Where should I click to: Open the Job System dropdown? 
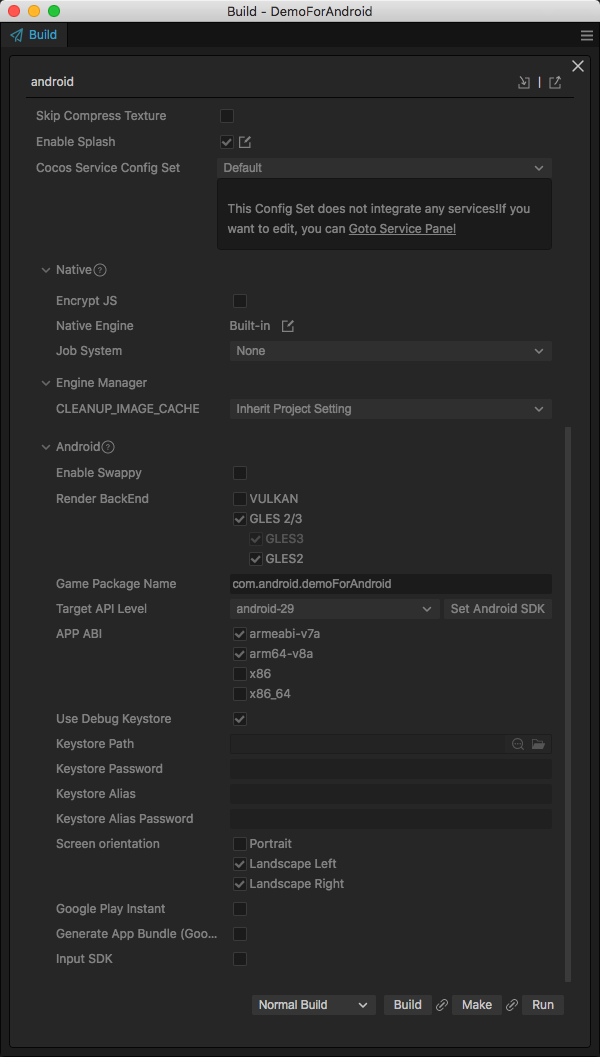point(390,351)
